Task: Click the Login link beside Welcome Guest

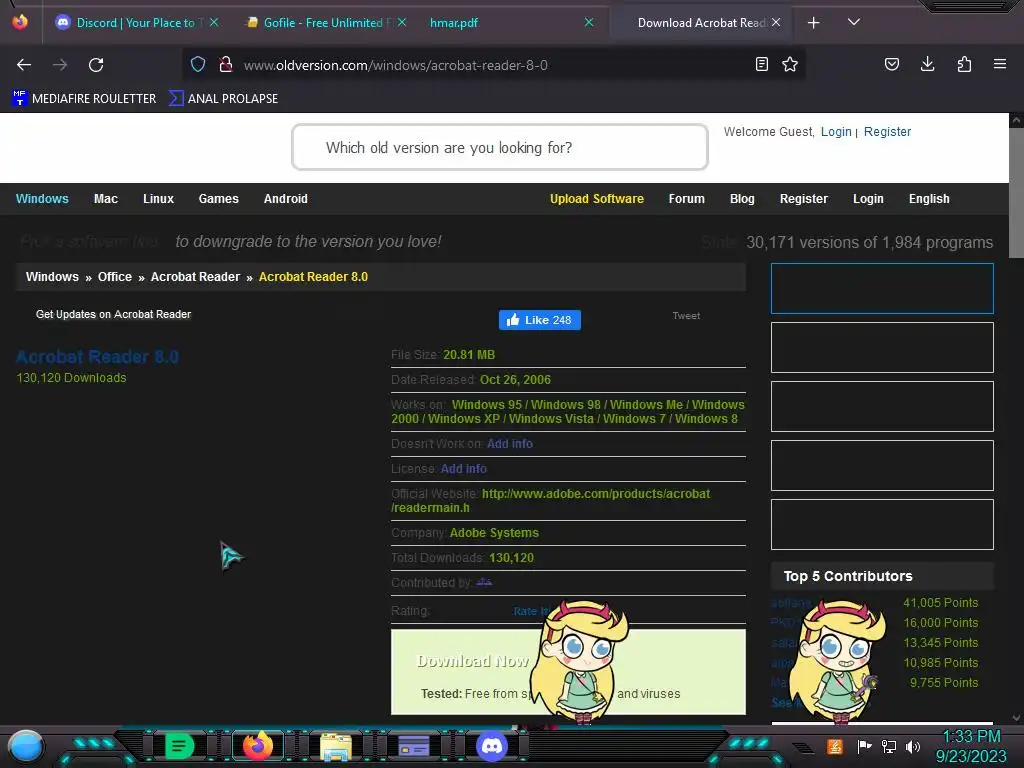Action: click(836, 132)
